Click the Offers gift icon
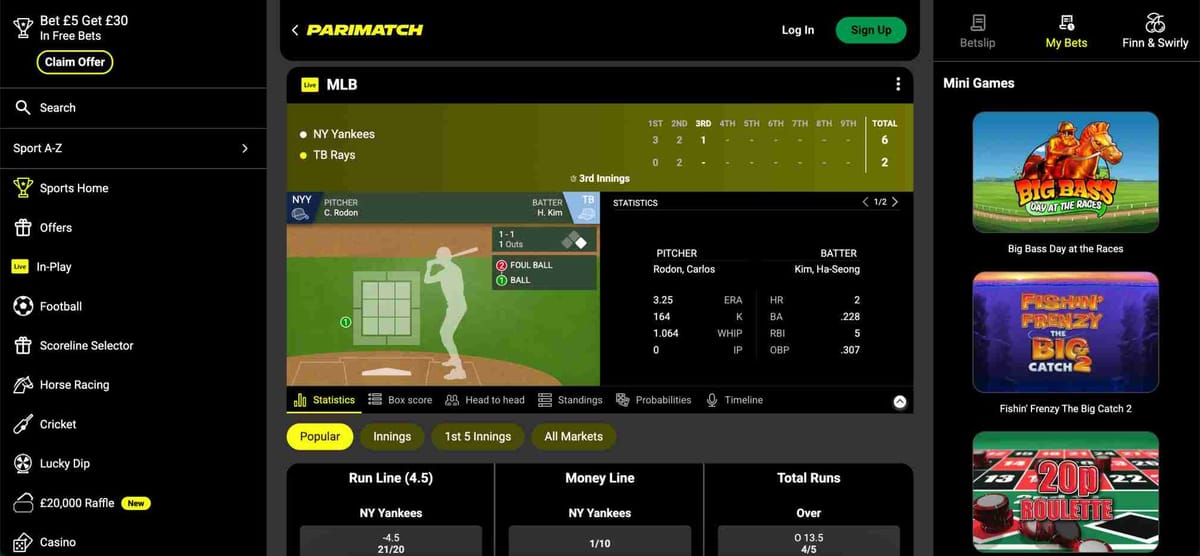The image size is (1200, 556). [23, 227]
